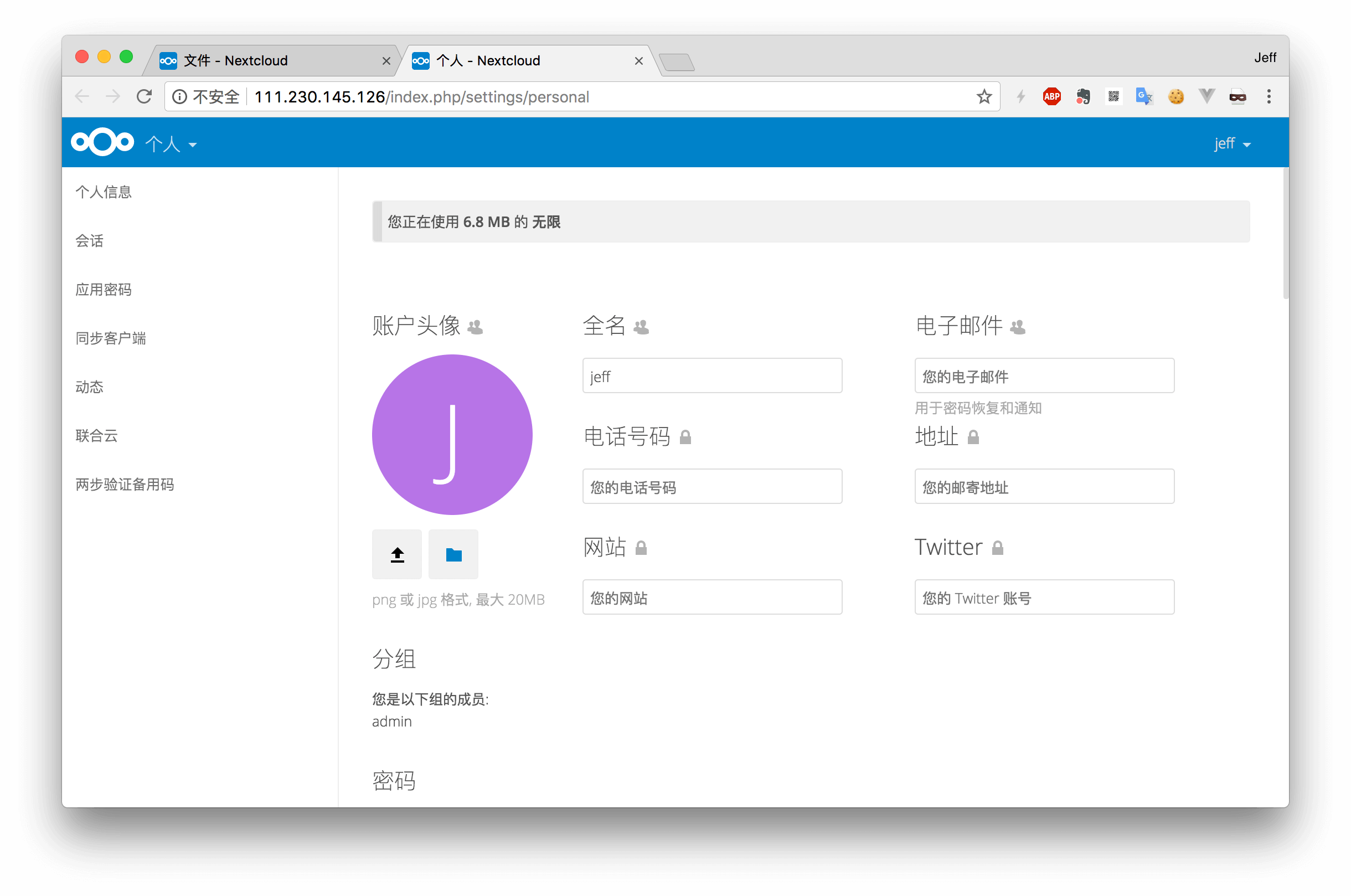This screenshot has height=896, width=1351.
Task: Click the storage usage bar 6.8 MB
Action: [x=811, y=222]
